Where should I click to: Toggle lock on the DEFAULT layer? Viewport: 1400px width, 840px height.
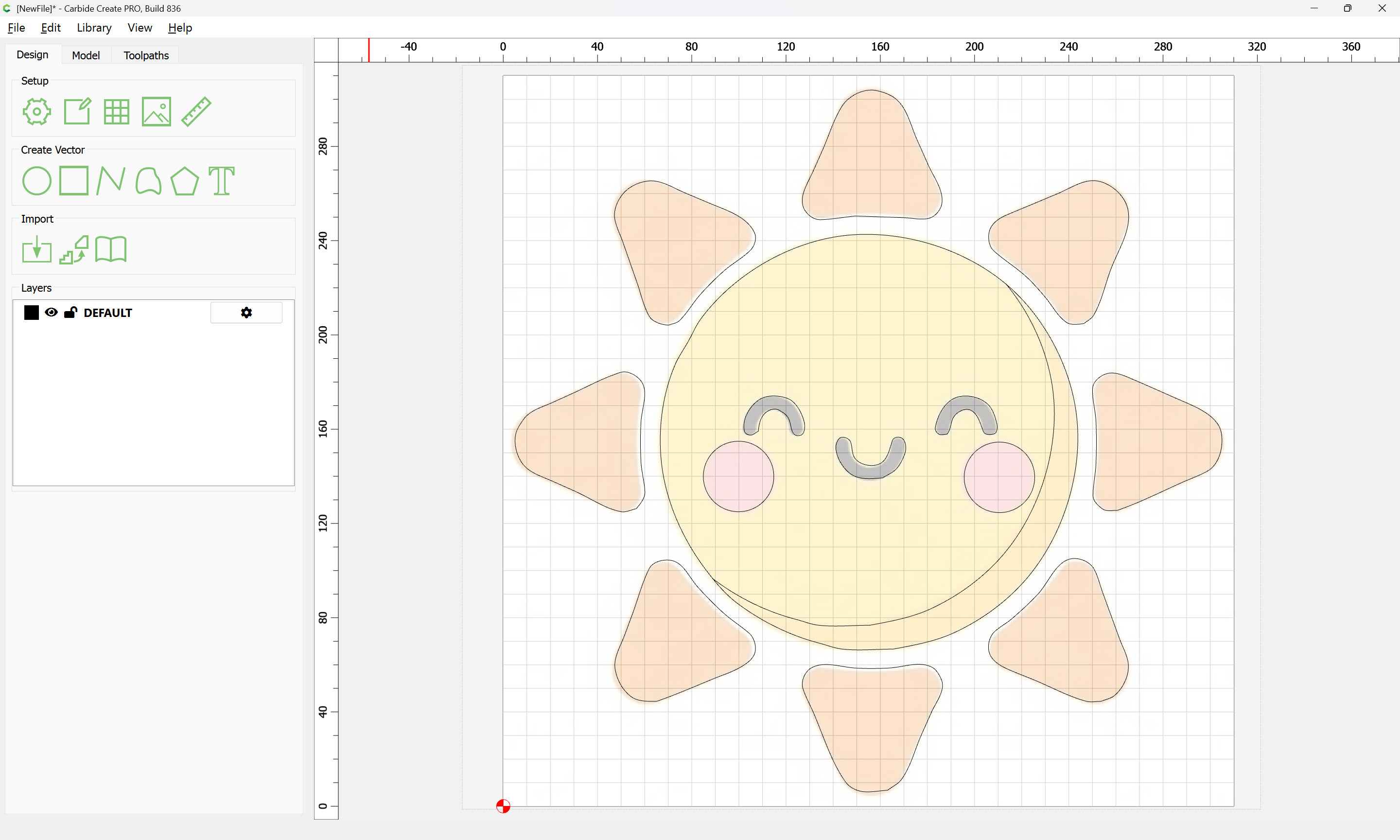click(x=70, y=313)
